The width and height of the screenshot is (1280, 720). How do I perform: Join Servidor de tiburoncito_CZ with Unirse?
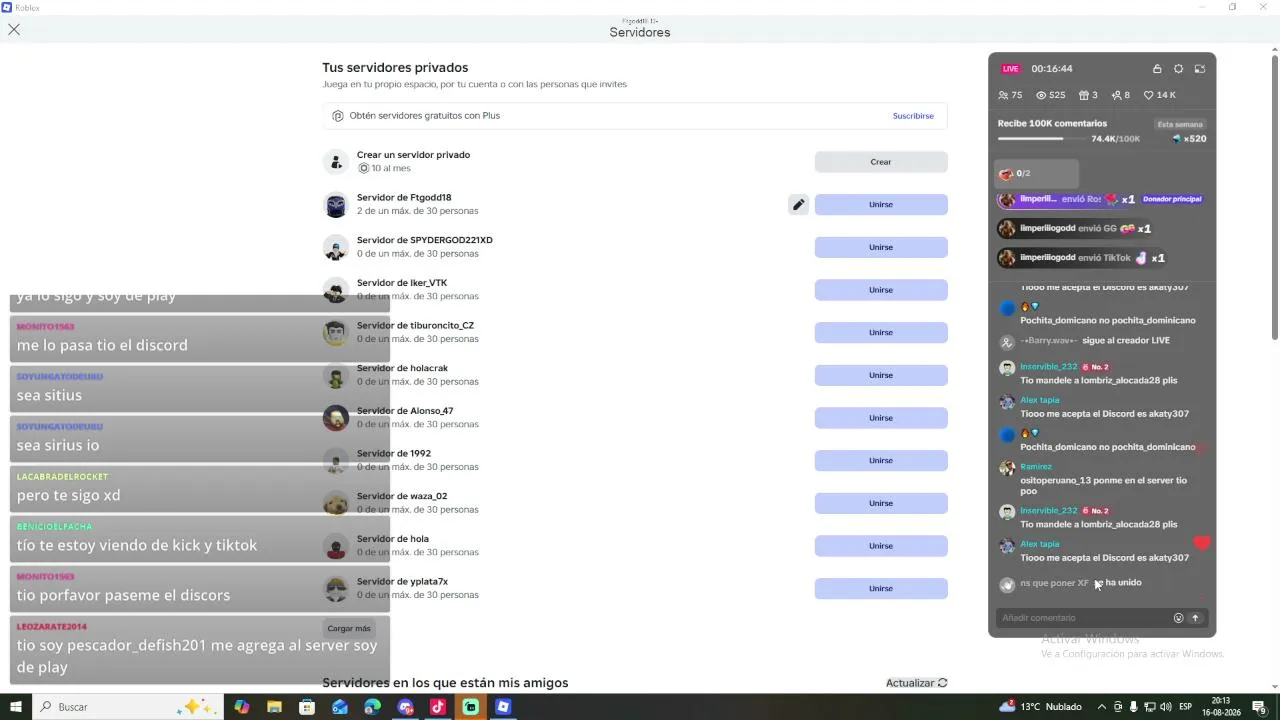[x=881, y=332]
